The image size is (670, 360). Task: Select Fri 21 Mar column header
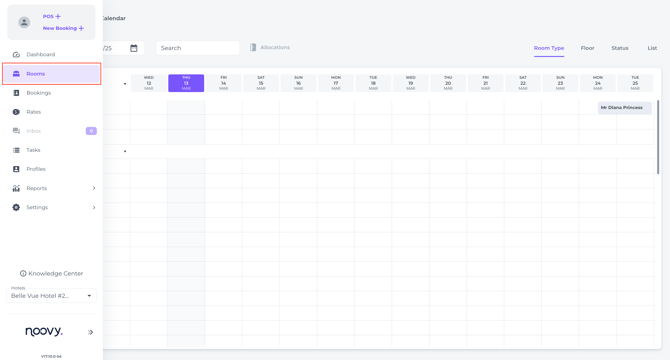click(x=485, y=83)
